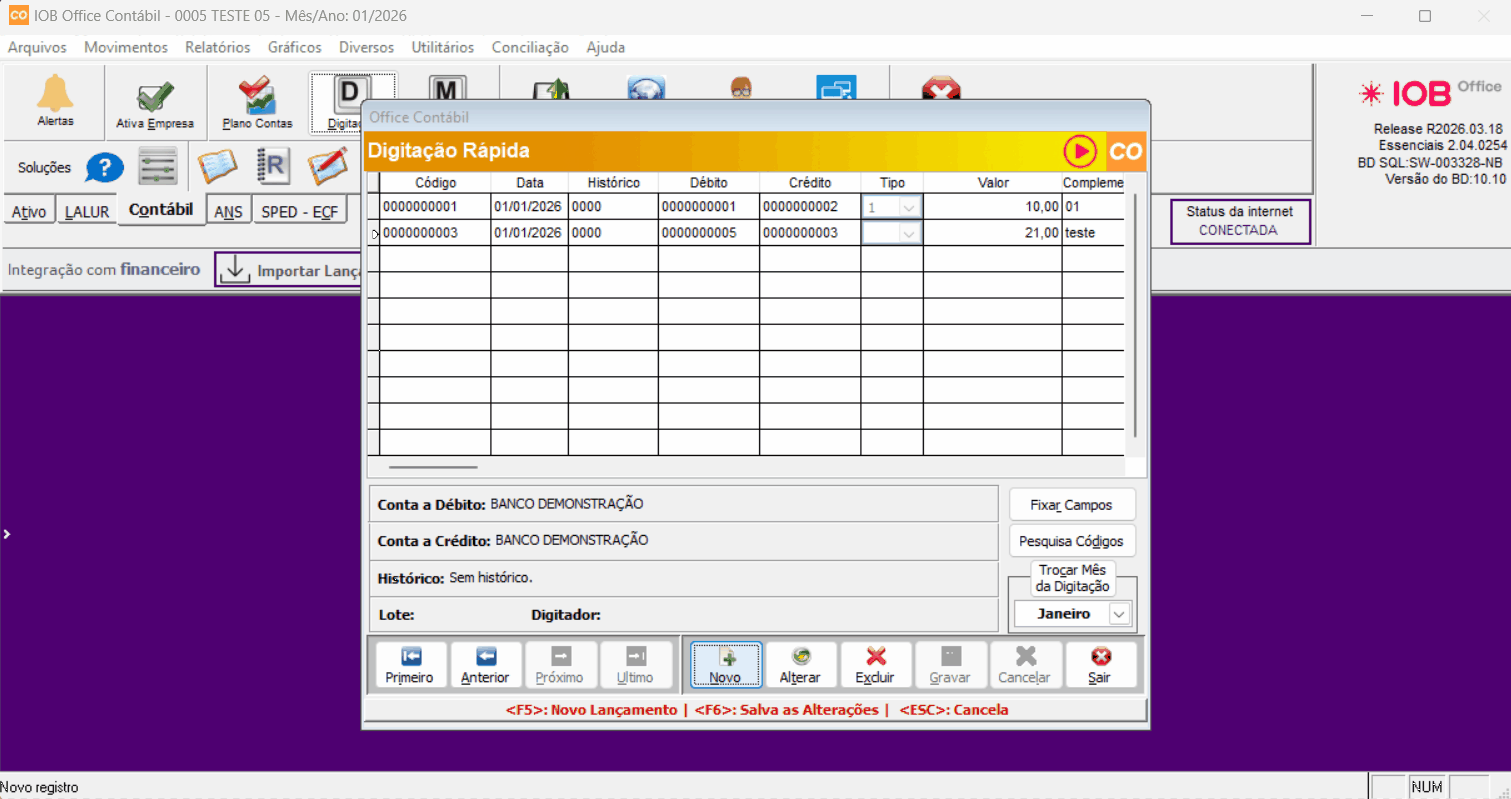Click the Anterior navigation button
Viewport: 1511px width, 799px height.
tap(485, 665)
